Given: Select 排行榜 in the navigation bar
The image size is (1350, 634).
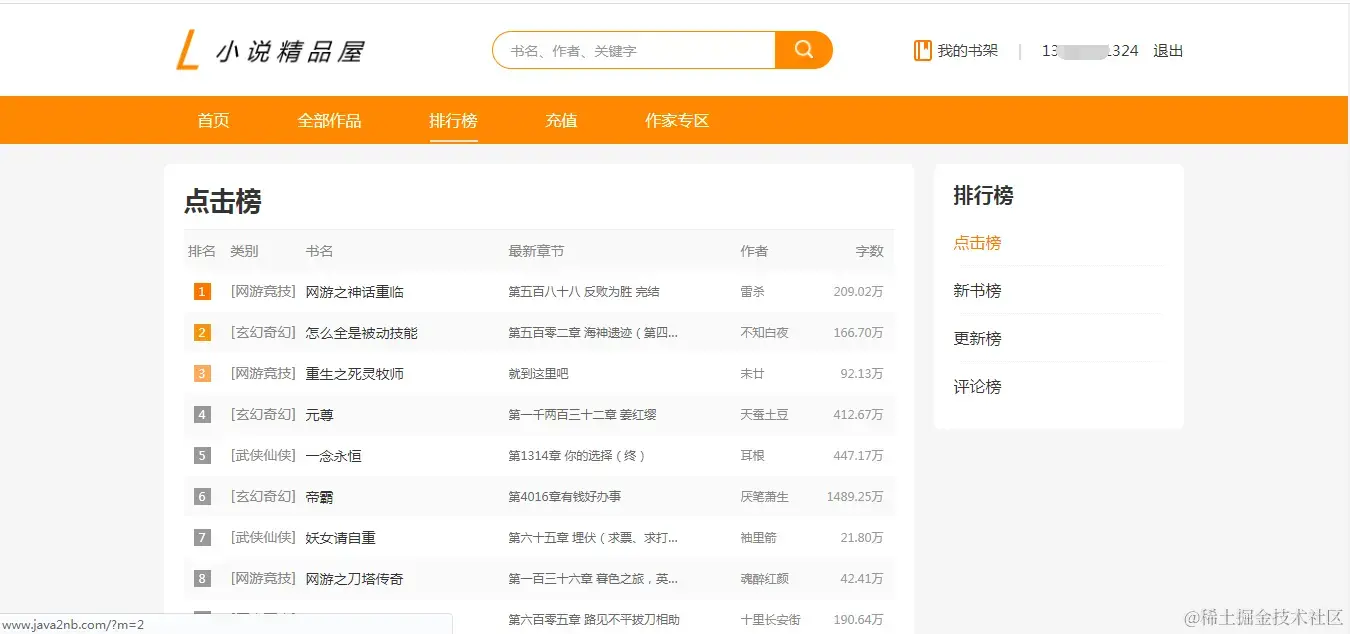Looking at the screenshot, I should [x=453, y=120].
